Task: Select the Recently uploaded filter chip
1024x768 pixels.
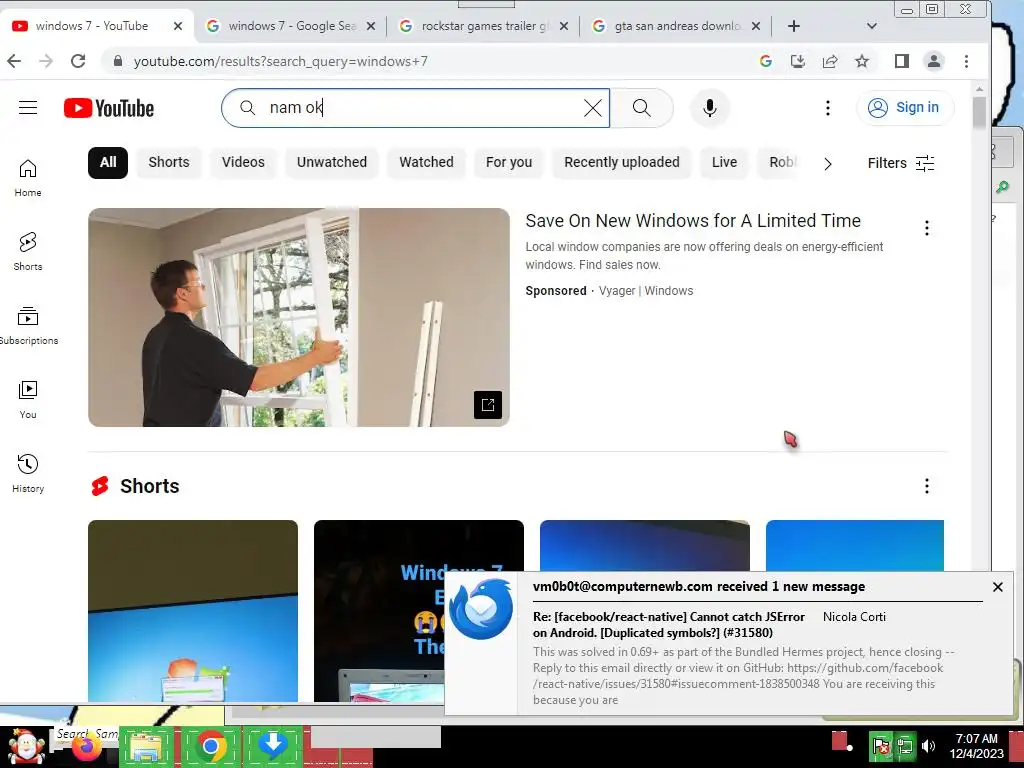Action: [622, 163]
